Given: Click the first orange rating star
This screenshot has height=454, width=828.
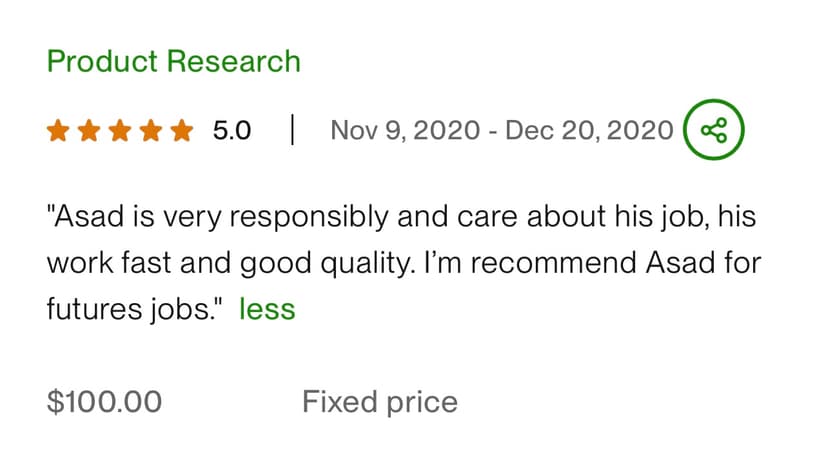Looking at the screenshot, I should pos(59,131).
